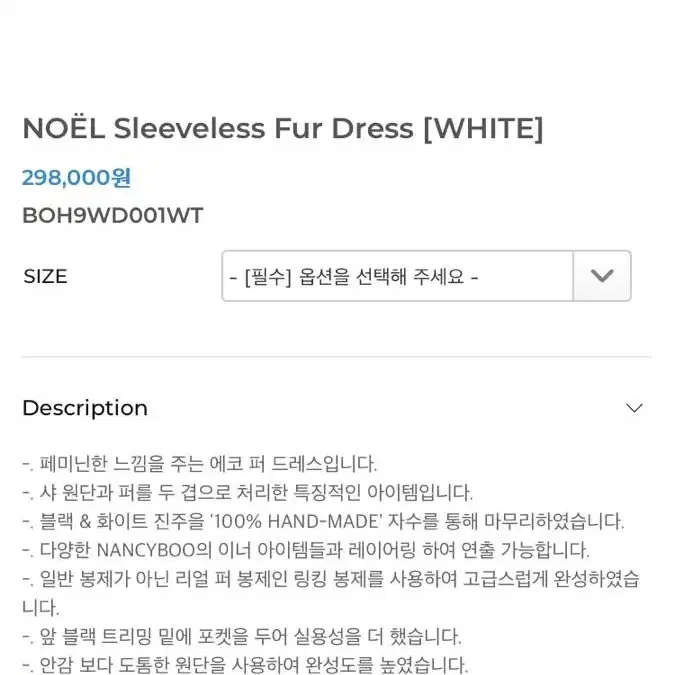The width and height of the screenshot is (675, 675).
Task: Click the wrapped '니다.' text line
Action: [x=40, y=608]
